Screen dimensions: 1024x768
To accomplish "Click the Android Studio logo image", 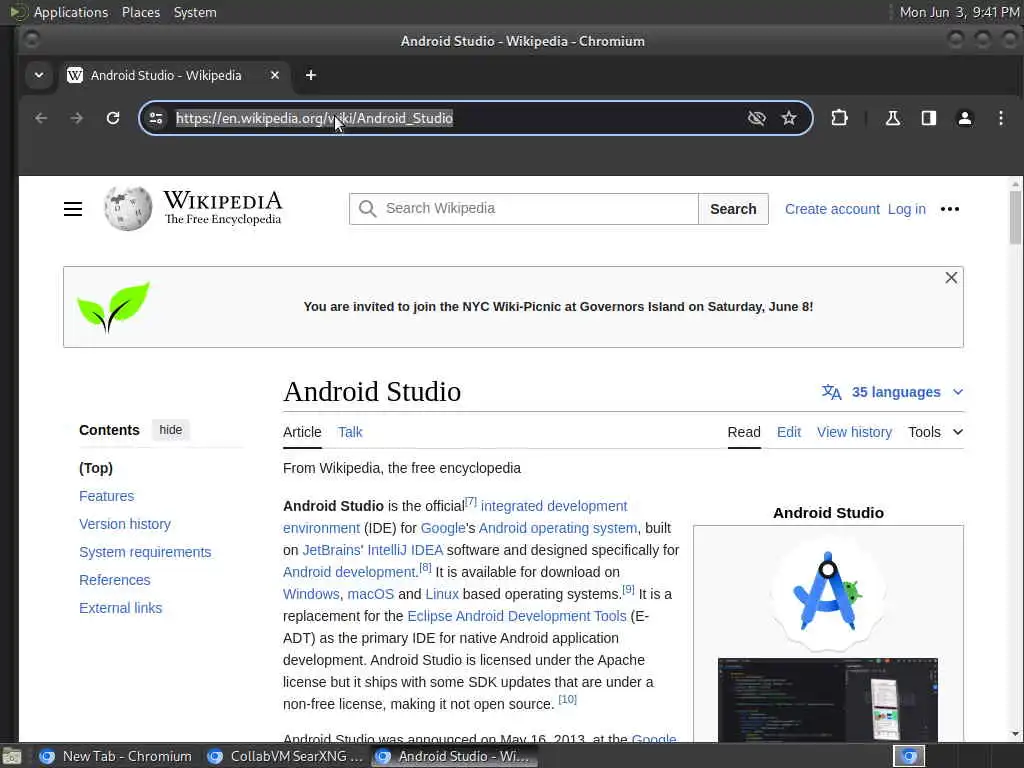I will [x=828, y=593].
